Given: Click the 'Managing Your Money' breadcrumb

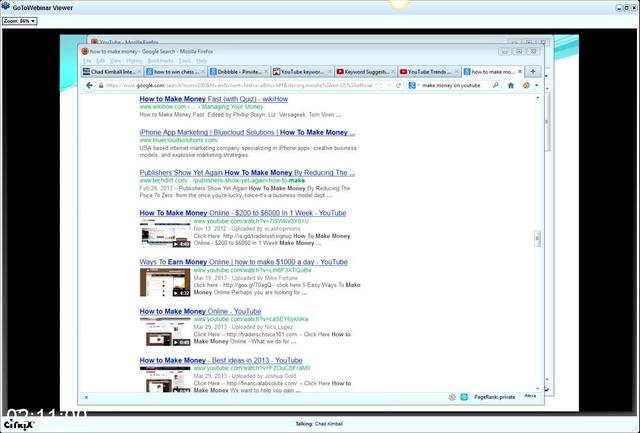Looking at the screenshot, I should click(232, 107).
